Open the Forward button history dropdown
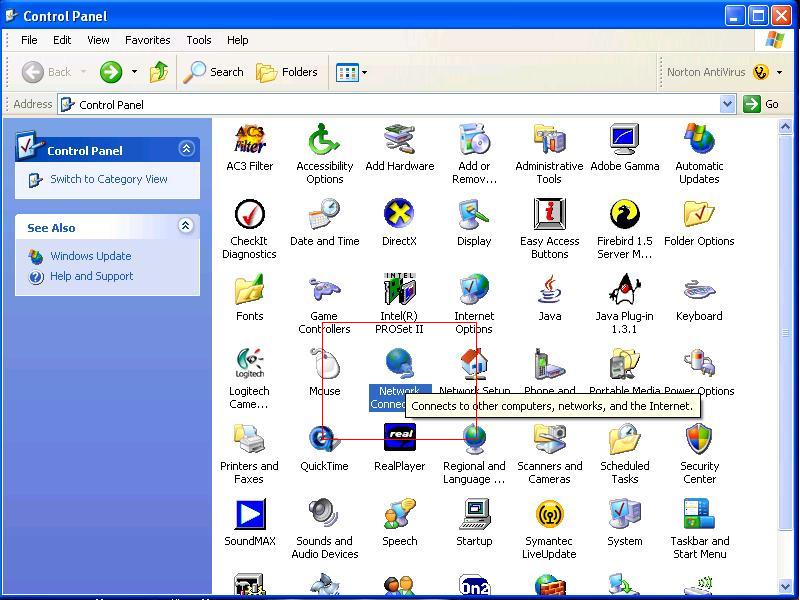Image resolution: width=800 pixels, height=600 pixels. [x=134, y=71]
